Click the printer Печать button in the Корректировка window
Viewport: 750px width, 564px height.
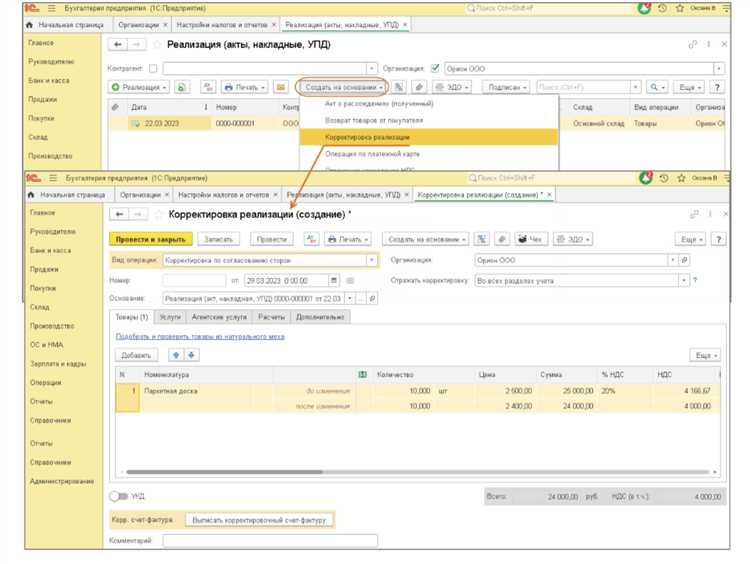click(x=348, y=239)
